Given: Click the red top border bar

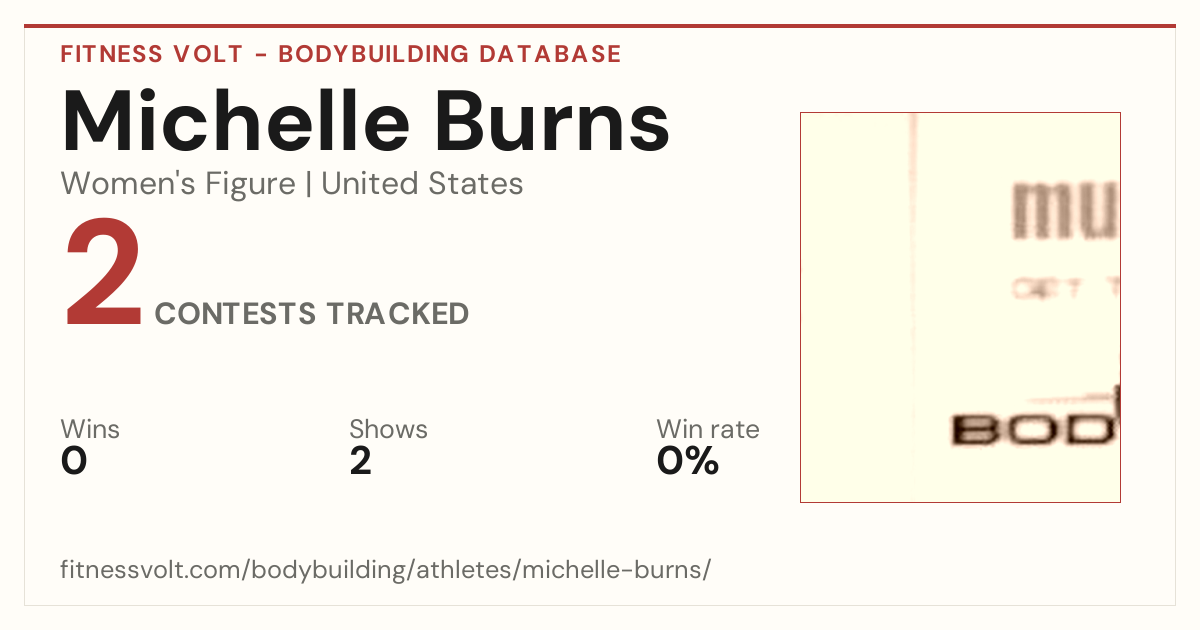Looking at the screenshot, I should [600, 26].
